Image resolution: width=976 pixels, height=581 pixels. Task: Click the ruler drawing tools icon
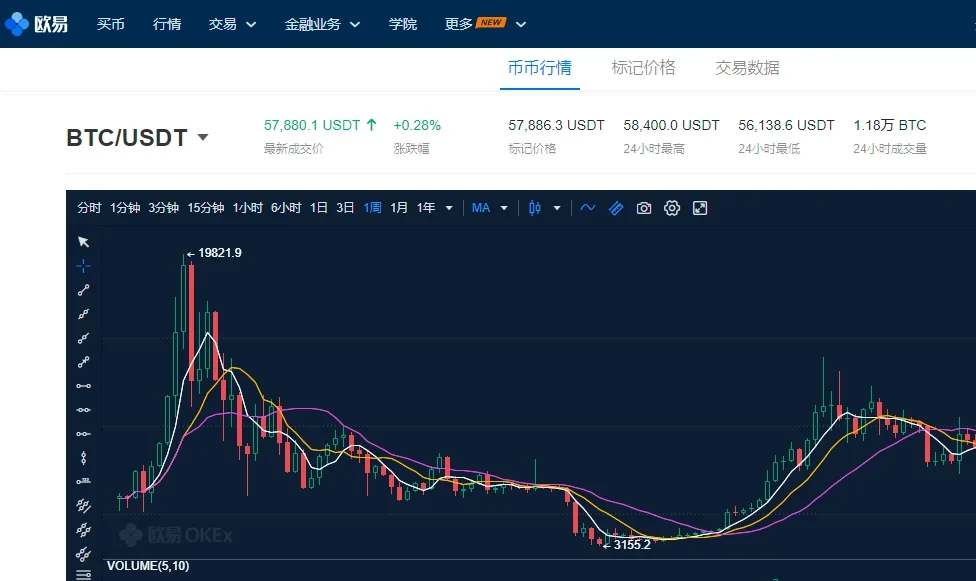616,208
